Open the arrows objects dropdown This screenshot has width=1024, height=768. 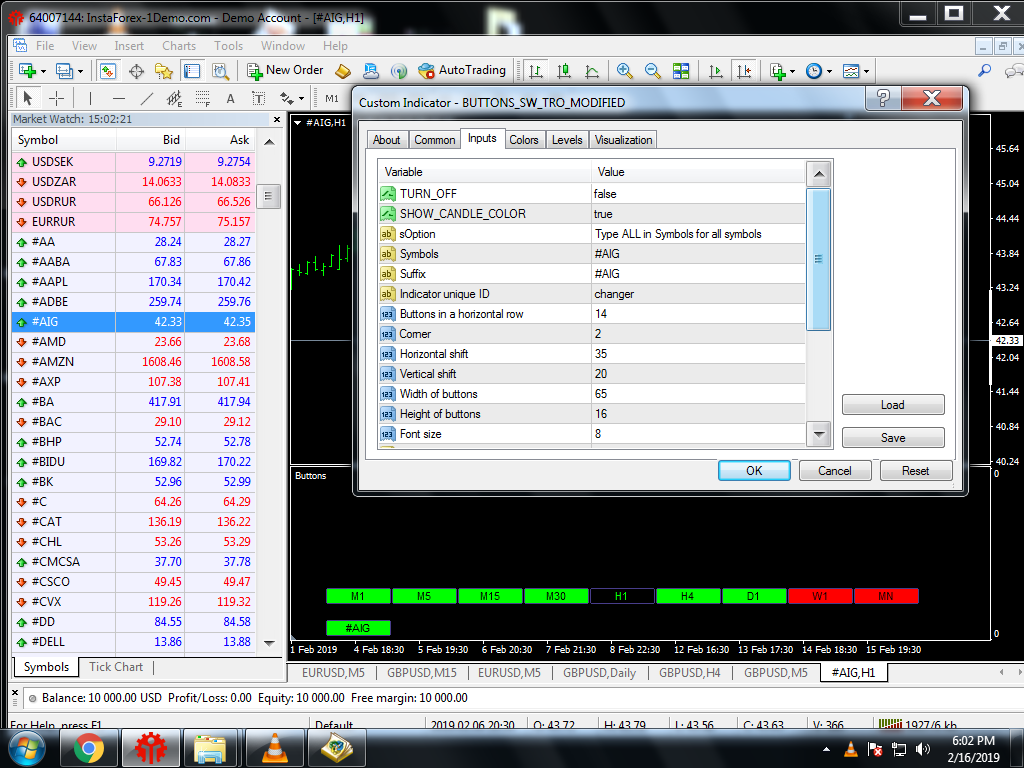tap(292, 99)
